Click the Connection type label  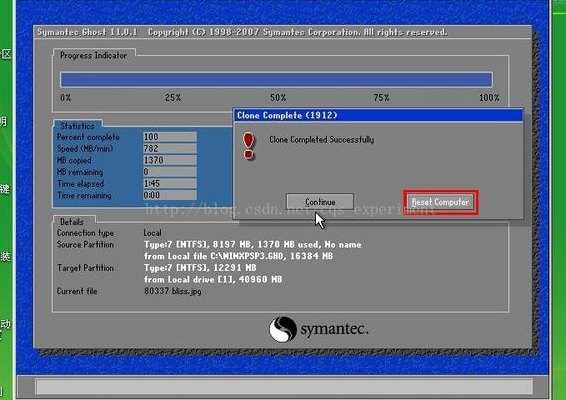(x=85, y=233)
